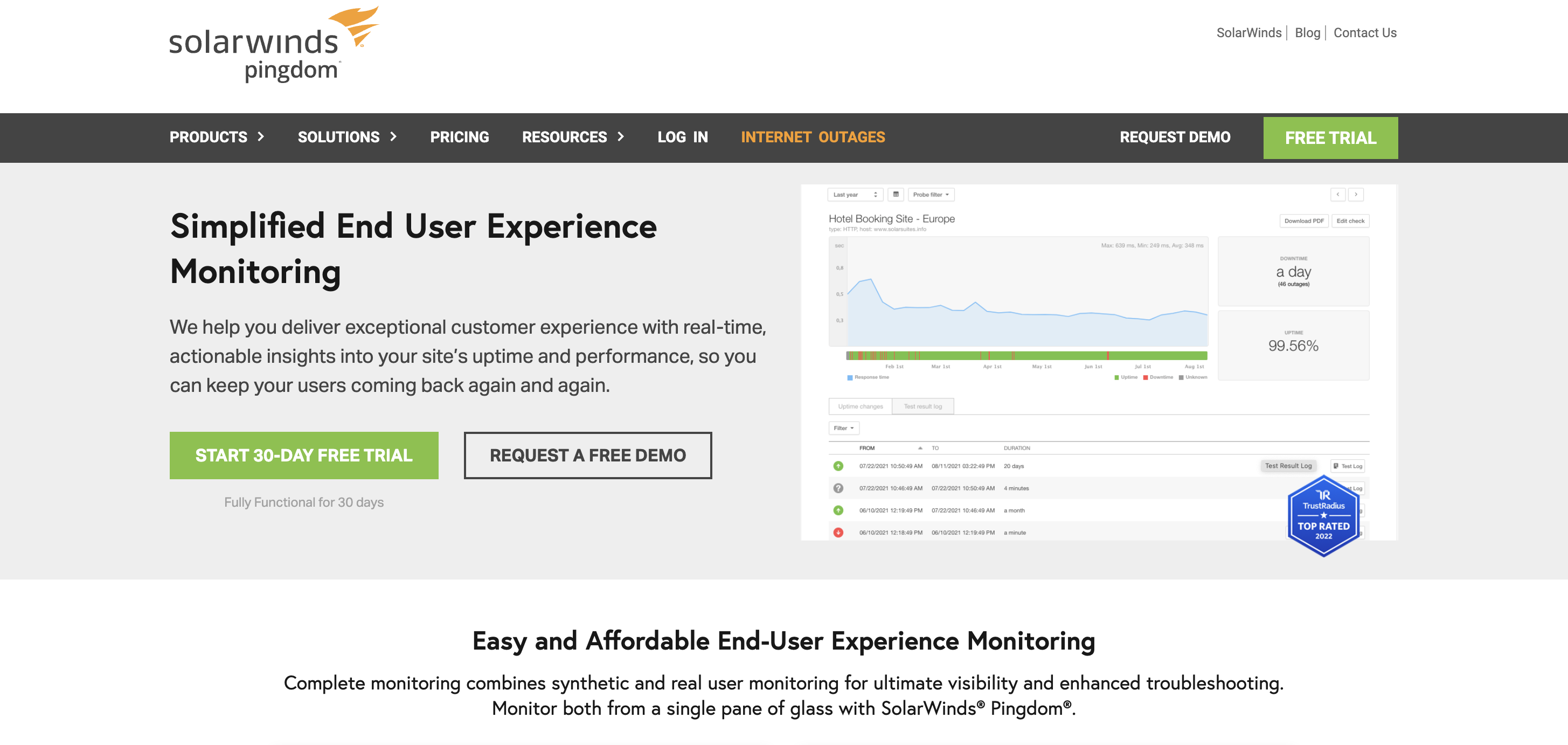The height and width of the screenshot is (745, 1568).
Task: Click the Solutions chevron arrow
Action: tap(393, 137)
